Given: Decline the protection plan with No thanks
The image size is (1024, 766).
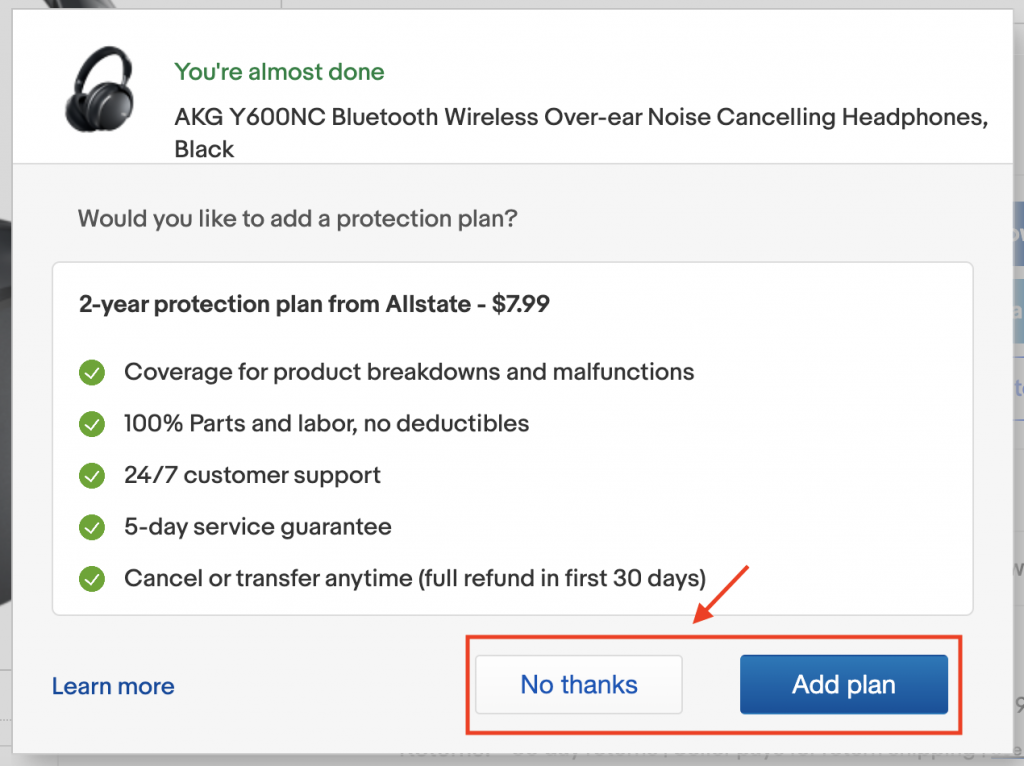Looking at the screenshot, I should point(579,685).
